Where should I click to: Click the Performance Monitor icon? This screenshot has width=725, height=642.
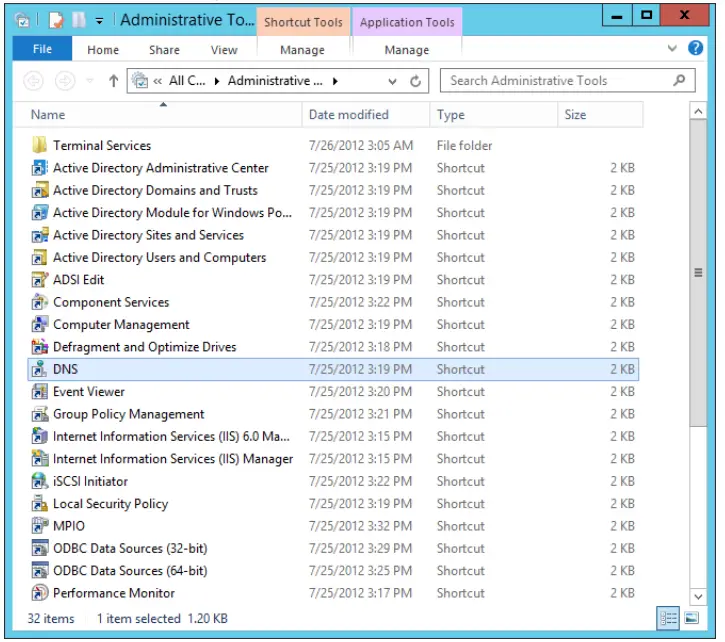(x=40, y=593)
